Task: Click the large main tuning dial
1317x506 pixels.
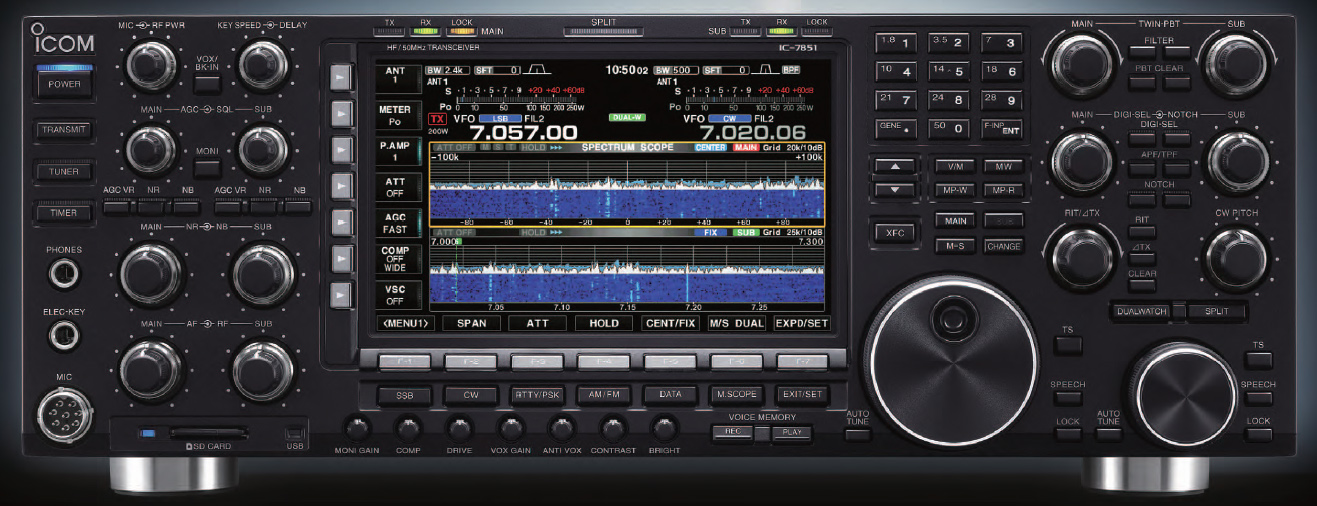Action: pyautogui.click(x=946, y=362)
